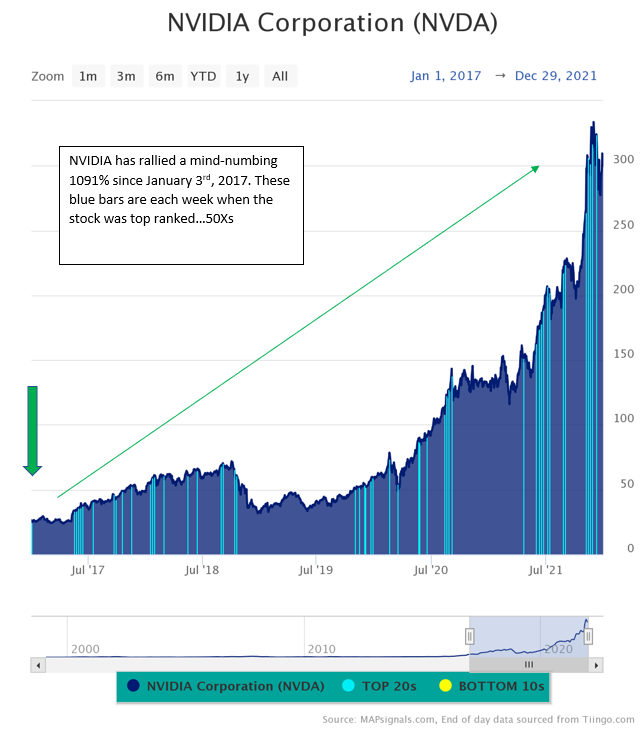
Task: Click the Zoom label text
Action: [48, 76]
